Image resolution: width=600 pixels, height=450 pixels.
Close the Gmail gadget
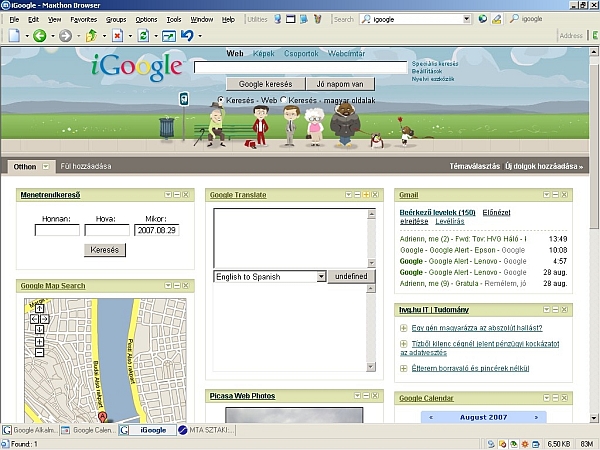coord(564,195)
